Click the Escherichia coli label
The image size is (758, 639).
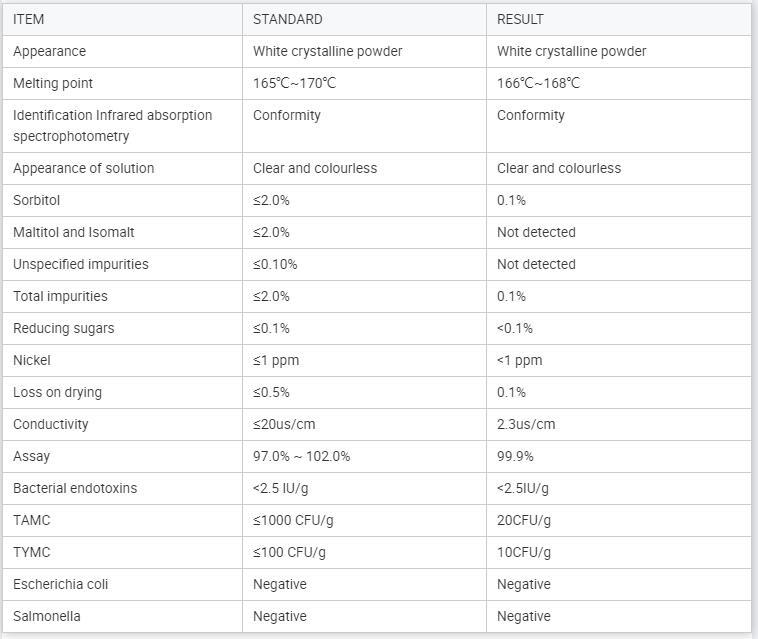point(60,584)
